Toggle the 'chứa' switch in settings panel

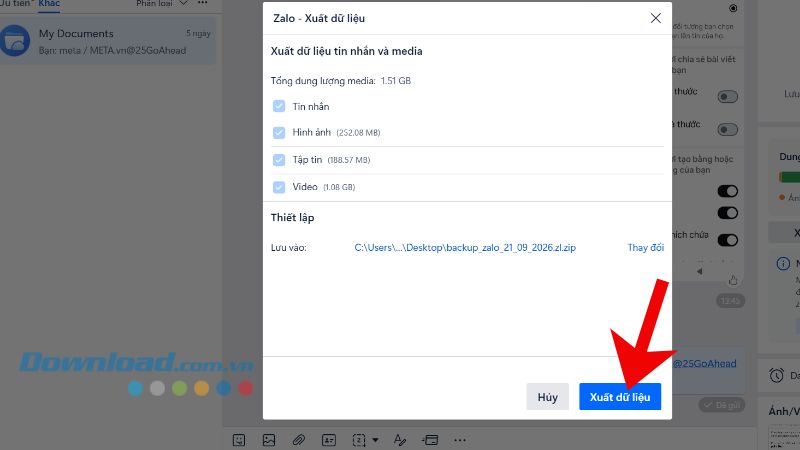tap(728, 240)
